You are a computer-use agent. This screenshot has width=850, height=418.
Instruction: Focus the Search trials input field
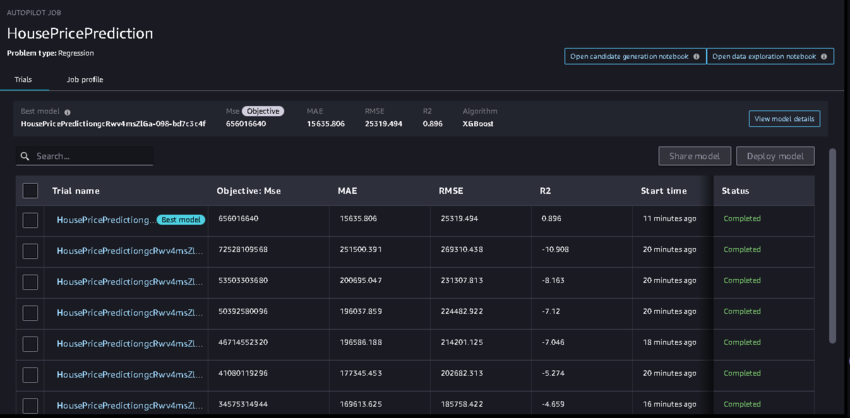84,156
